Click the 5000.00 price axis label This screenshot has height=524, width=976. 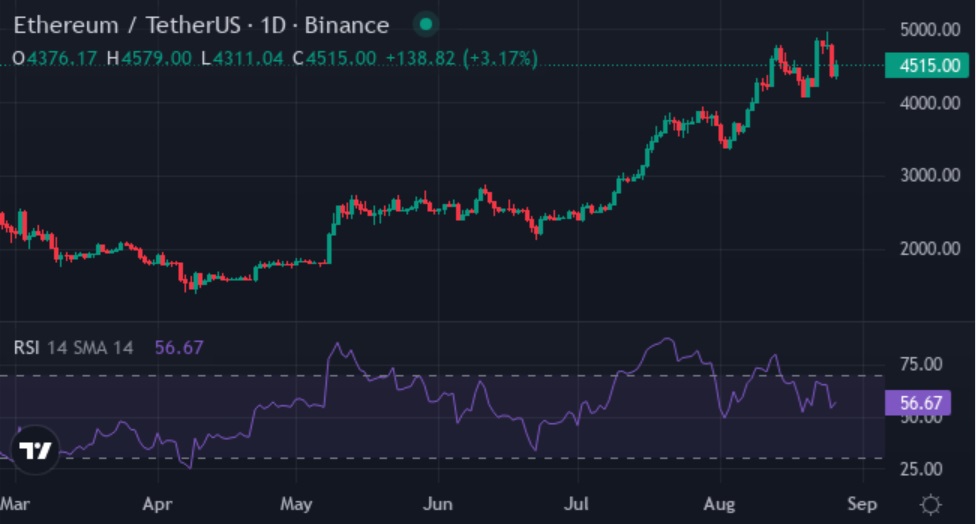930,29
